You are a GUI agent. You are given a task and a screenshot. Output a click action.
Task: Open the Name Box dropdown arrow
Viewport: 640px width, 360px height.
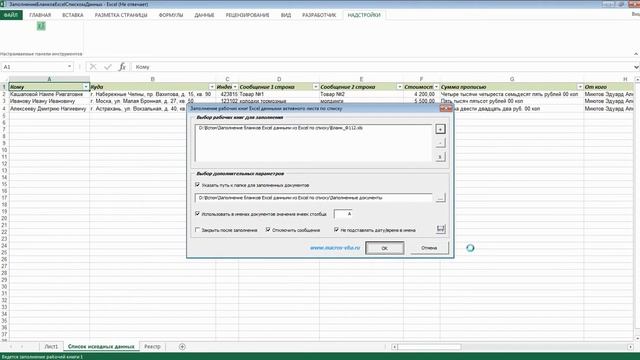tap(69, 67)
